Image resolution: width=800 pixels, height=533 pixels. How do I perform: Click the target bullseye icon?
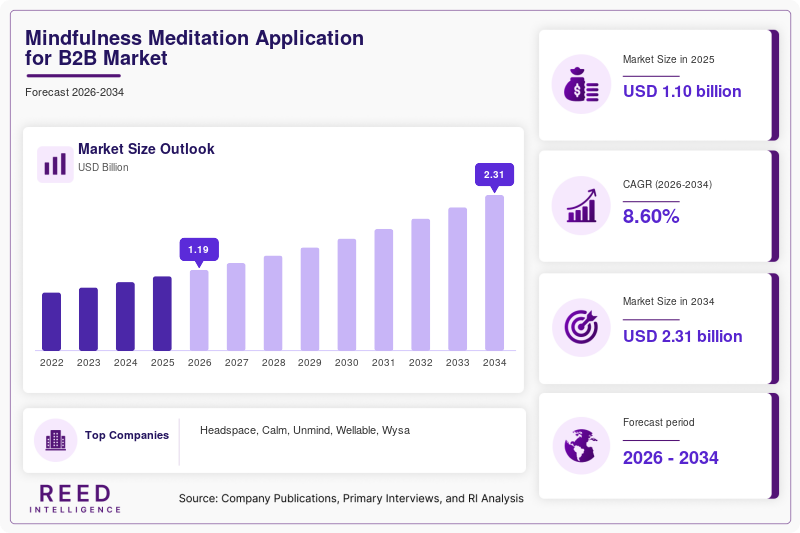click(581, 327)
